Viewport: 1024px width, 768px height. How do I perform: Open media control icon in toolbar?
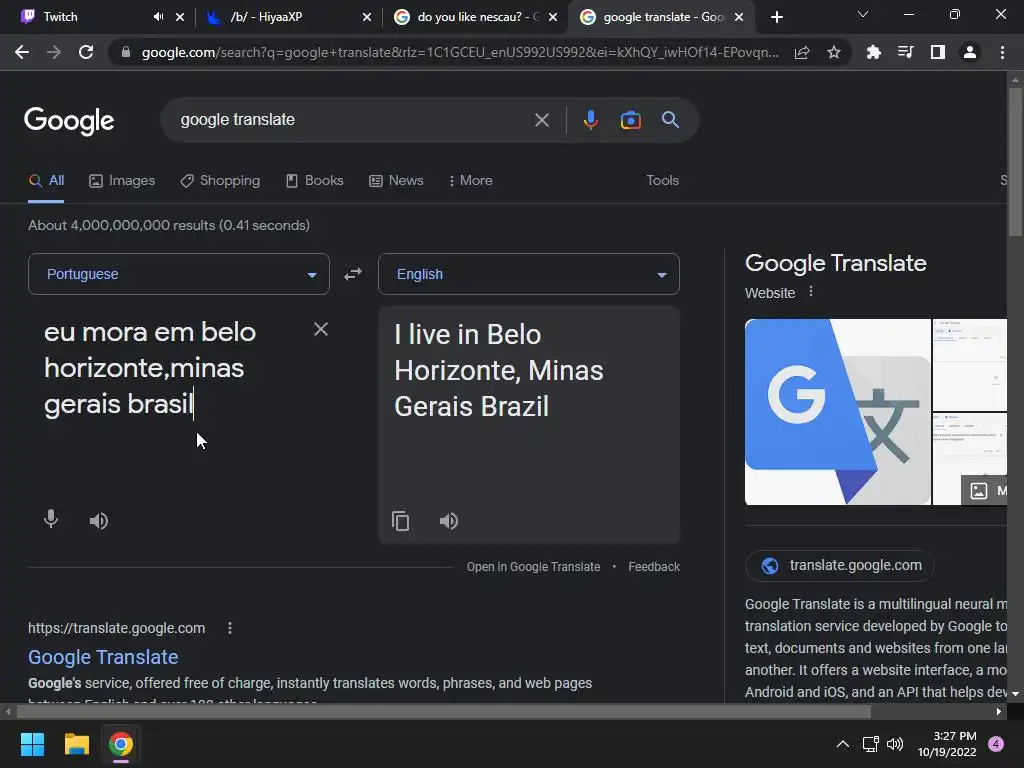(x=905, y=52)
